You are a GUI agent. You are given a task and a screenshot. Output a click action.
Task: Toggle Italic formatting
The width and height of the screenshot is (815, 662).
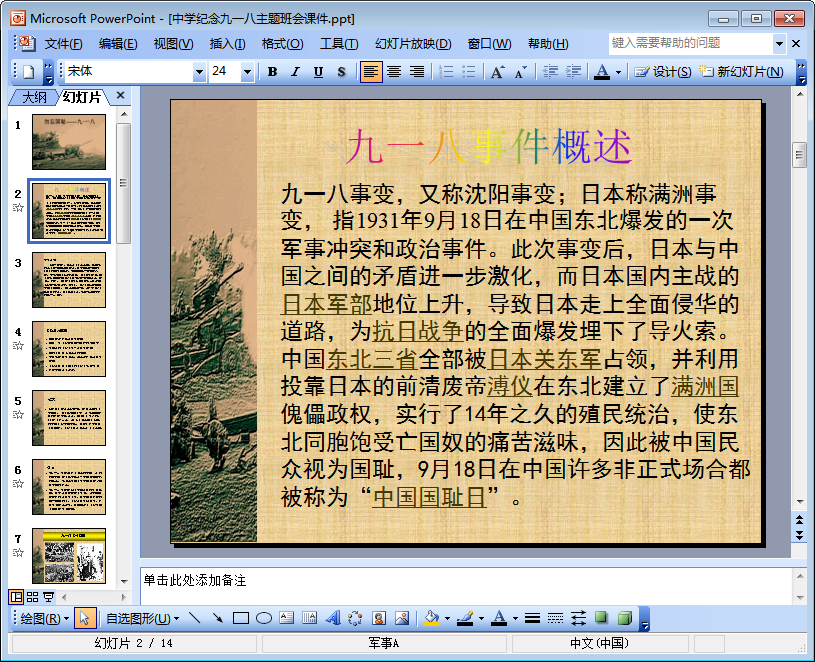(295, 72)
